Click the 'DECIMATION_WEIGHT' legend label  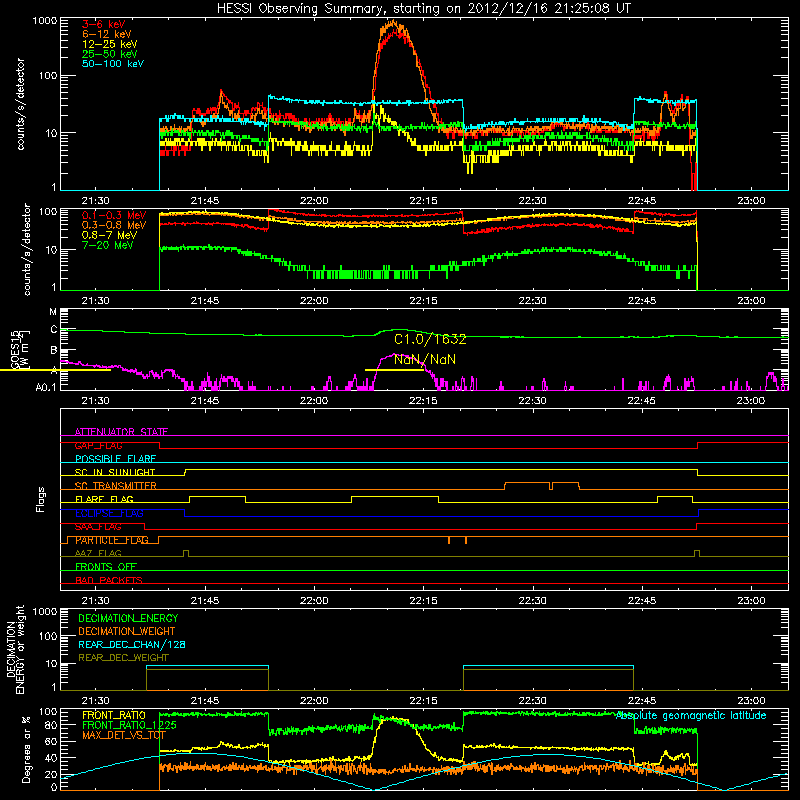coord(127,632)
